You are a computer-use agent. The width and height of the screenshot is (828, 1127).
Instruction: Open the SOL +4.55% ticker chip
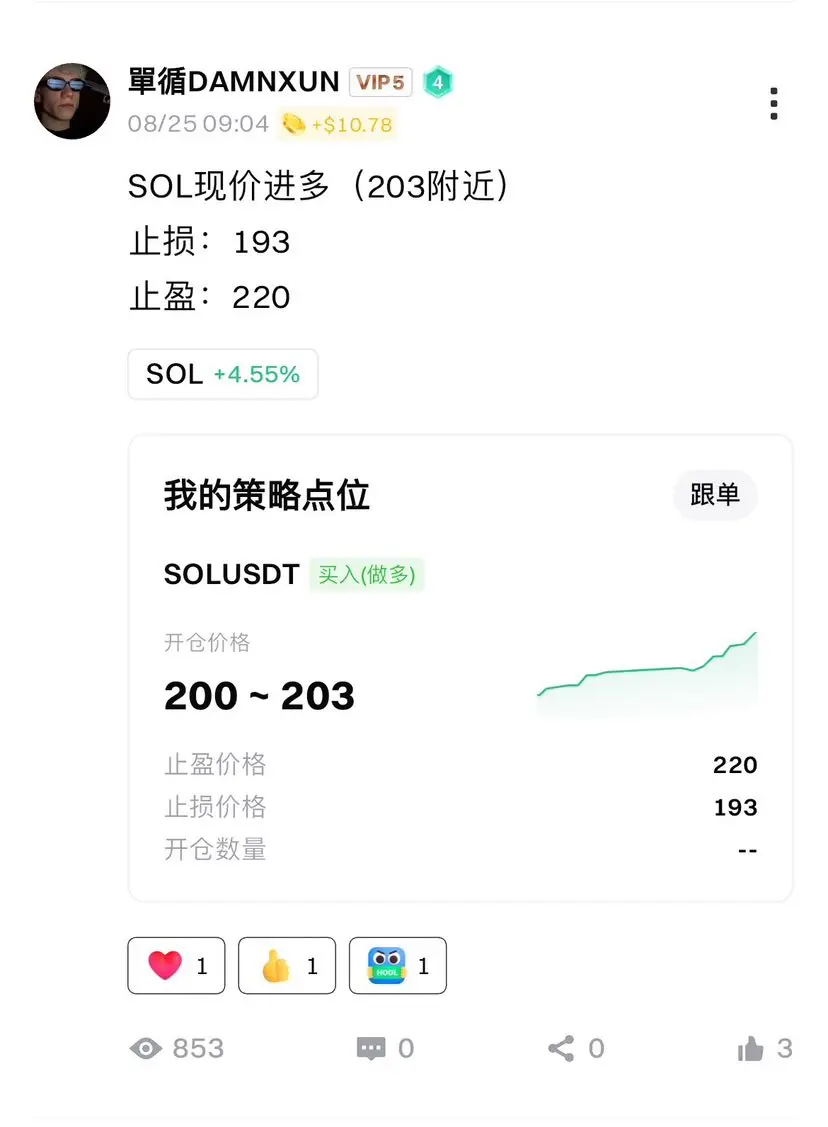pyautogui.click(x=223, y=374)
